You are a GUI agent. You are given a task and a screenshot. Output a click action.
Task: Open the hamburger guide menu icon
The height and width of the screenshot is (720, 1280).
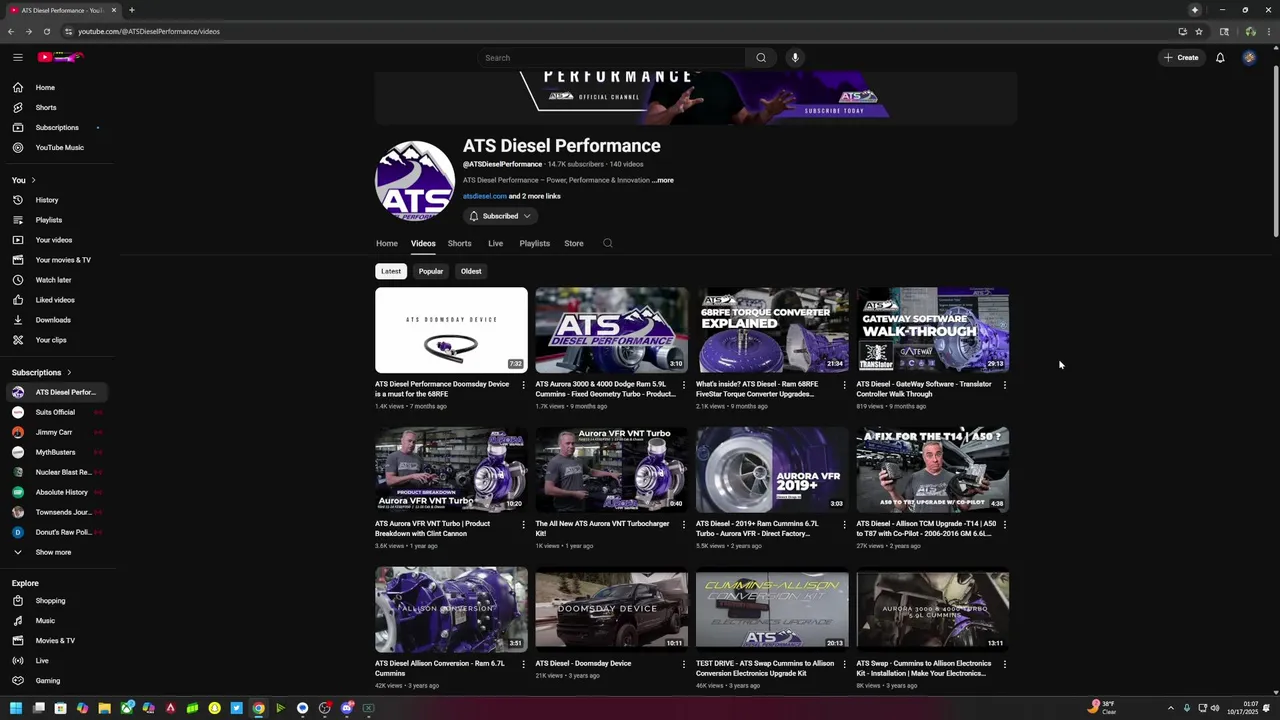(x=17, y=57)
